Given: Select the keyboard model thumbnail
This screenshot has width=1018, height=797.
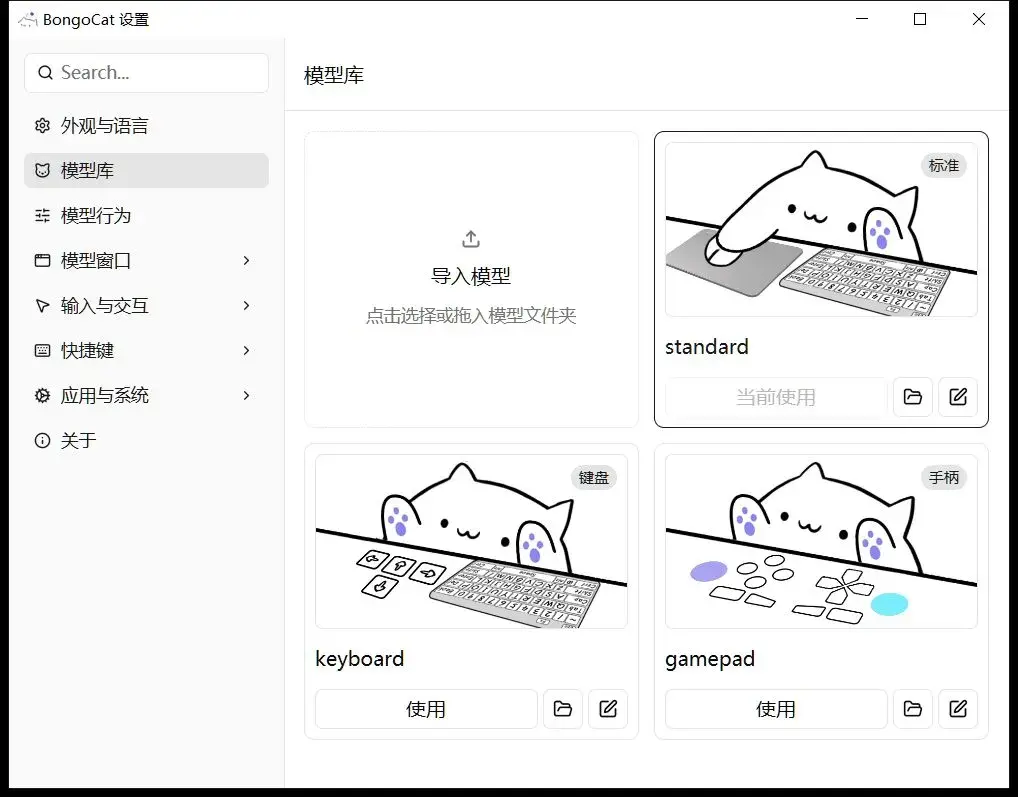Looking at the screenshot, I should tap(471, 541).
